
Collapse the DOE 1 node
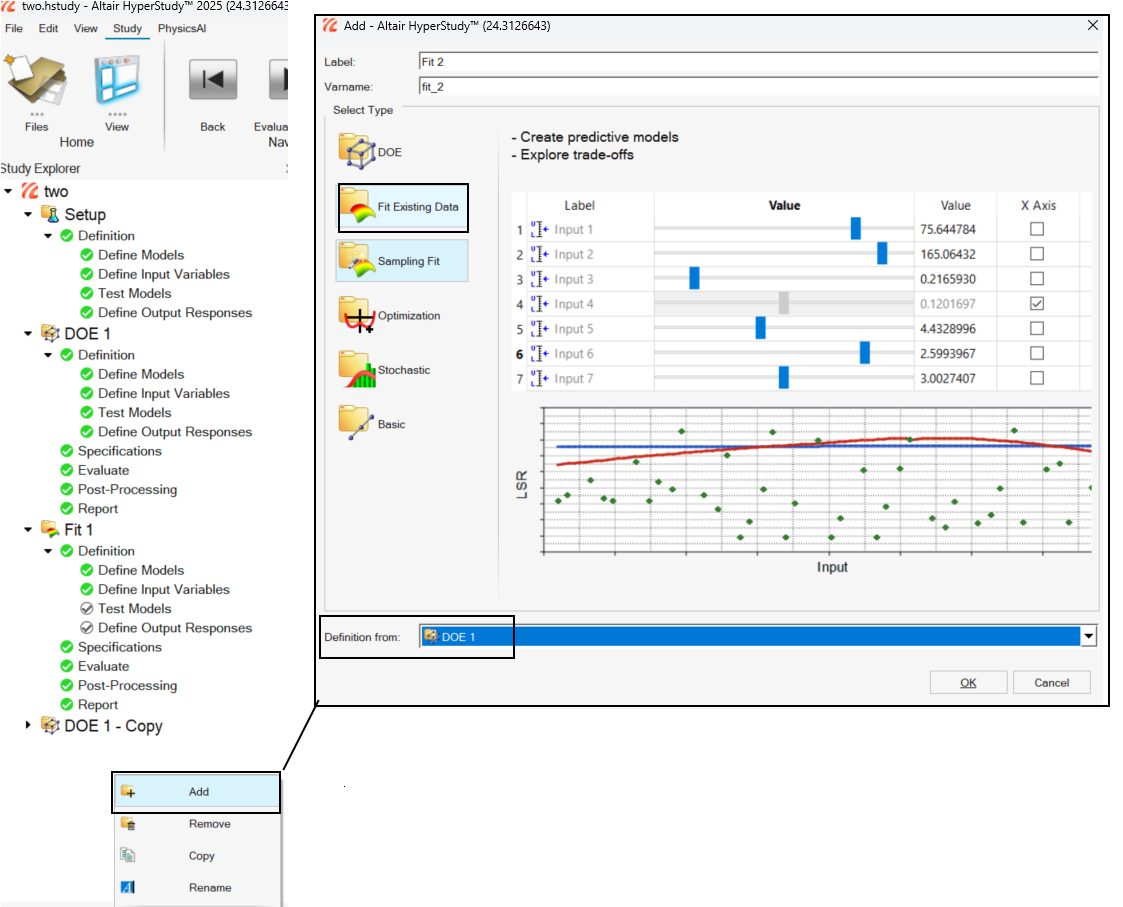point(28,334)
